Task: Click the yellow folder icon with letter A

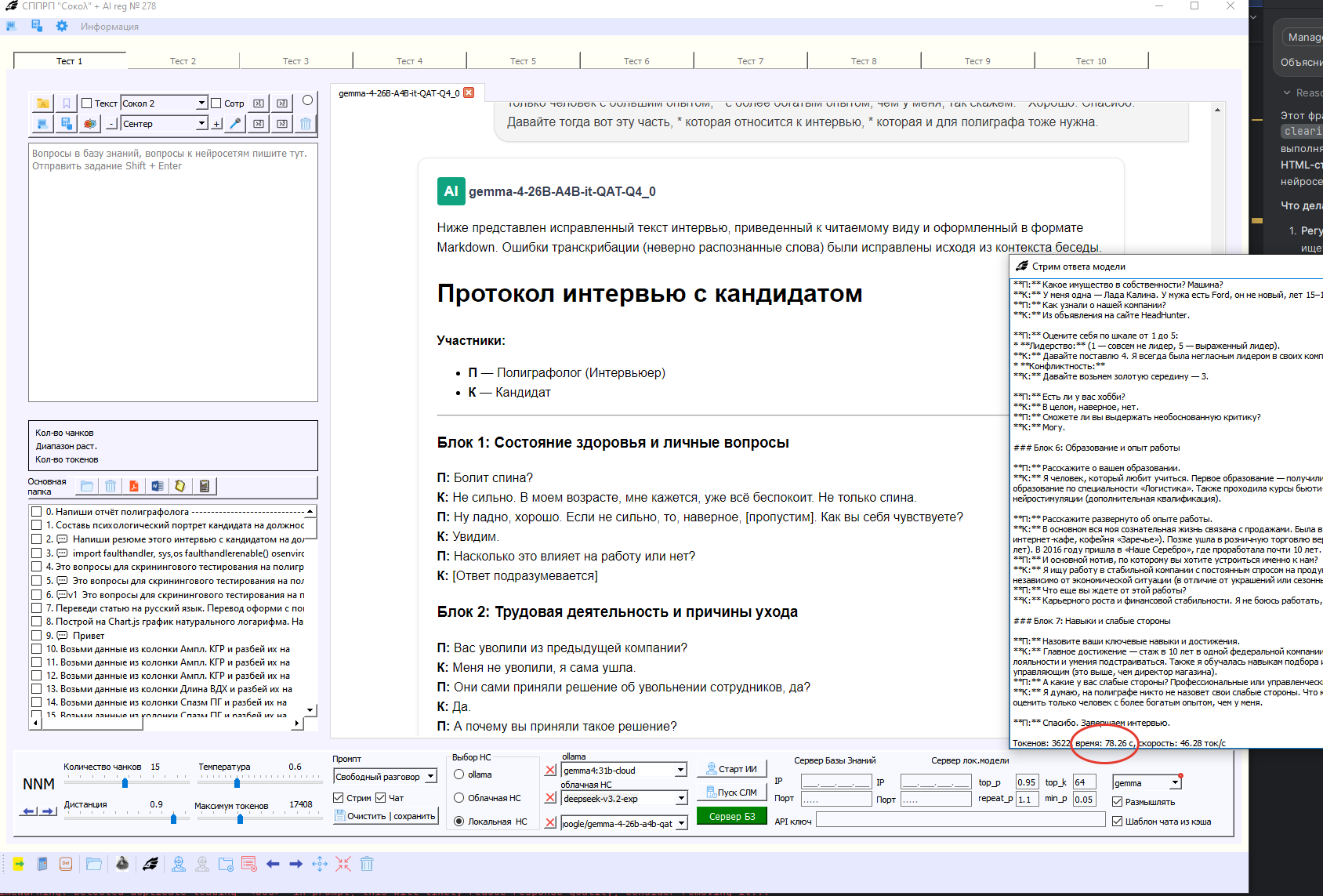Action: tap(43, 103)
